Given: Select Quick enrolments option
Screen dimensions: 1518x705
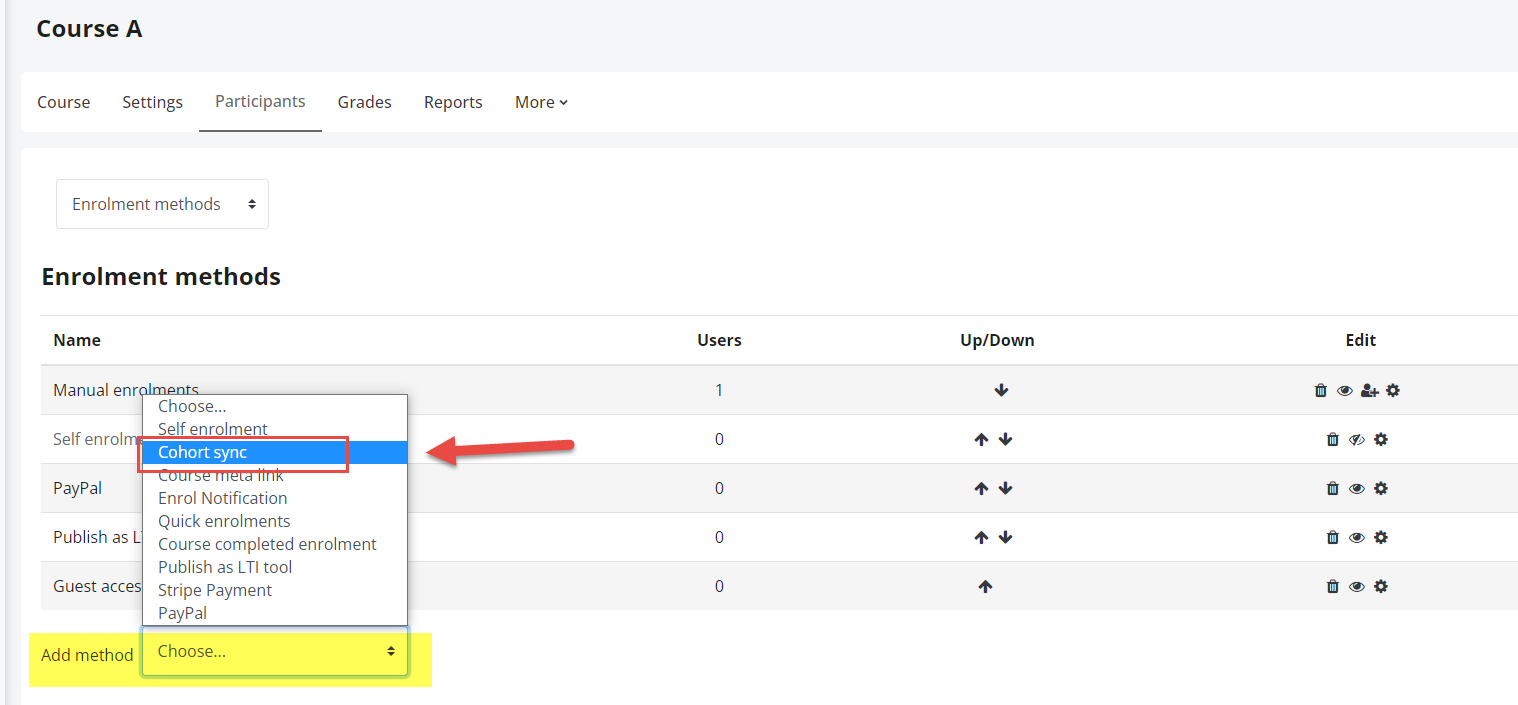Looking at the screenshot, I should [275, 521].
